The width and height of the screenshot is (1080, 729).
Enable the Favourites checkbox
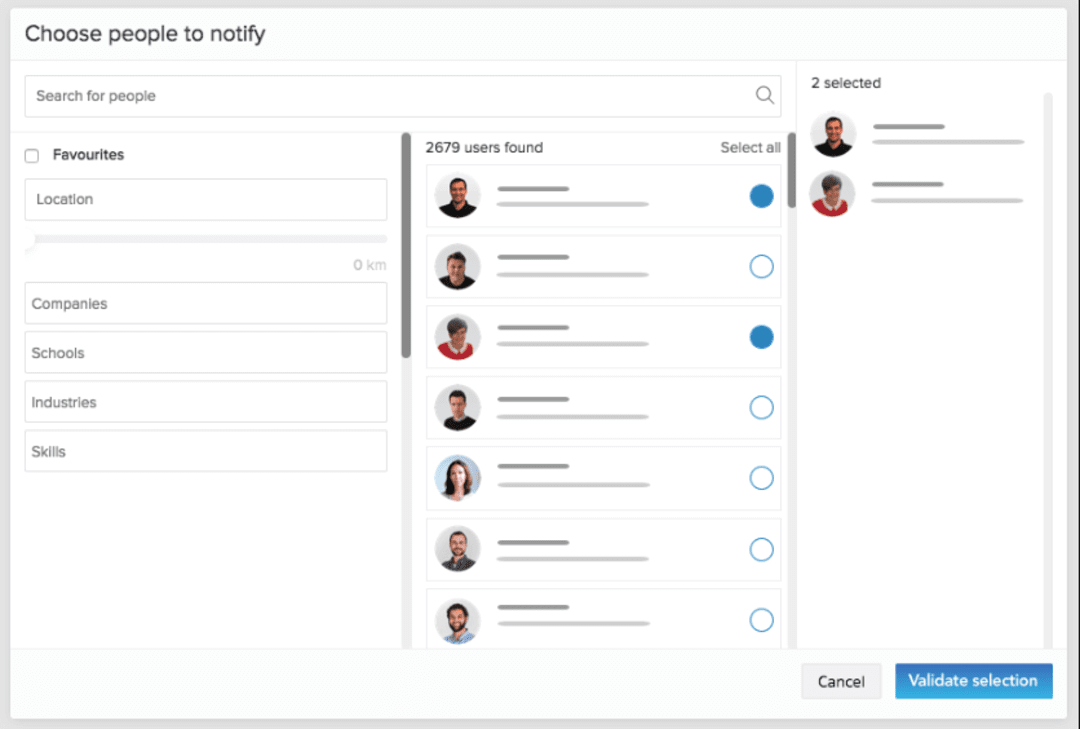pos(31,154)
